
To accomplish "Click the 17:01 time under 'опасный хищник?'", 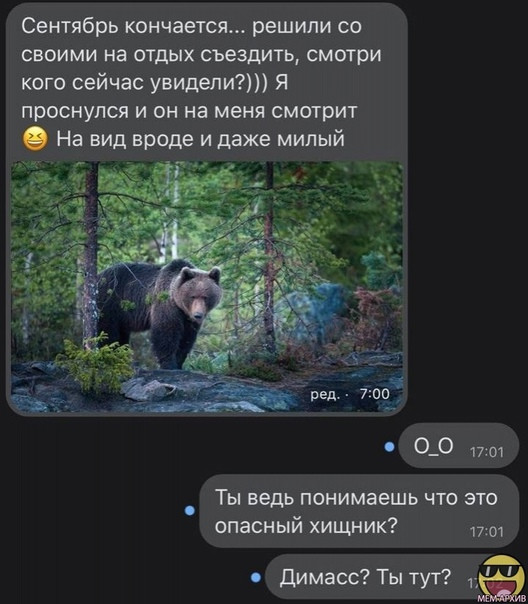I will pos(487,532).
